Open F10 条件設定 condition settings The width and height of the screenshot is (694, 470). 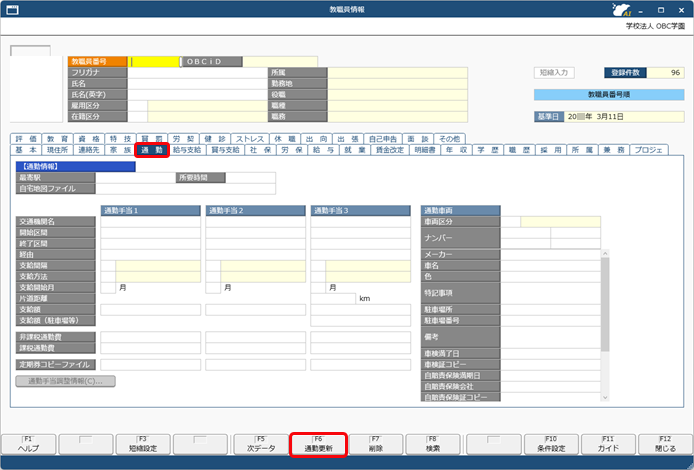tap(550, 444)
